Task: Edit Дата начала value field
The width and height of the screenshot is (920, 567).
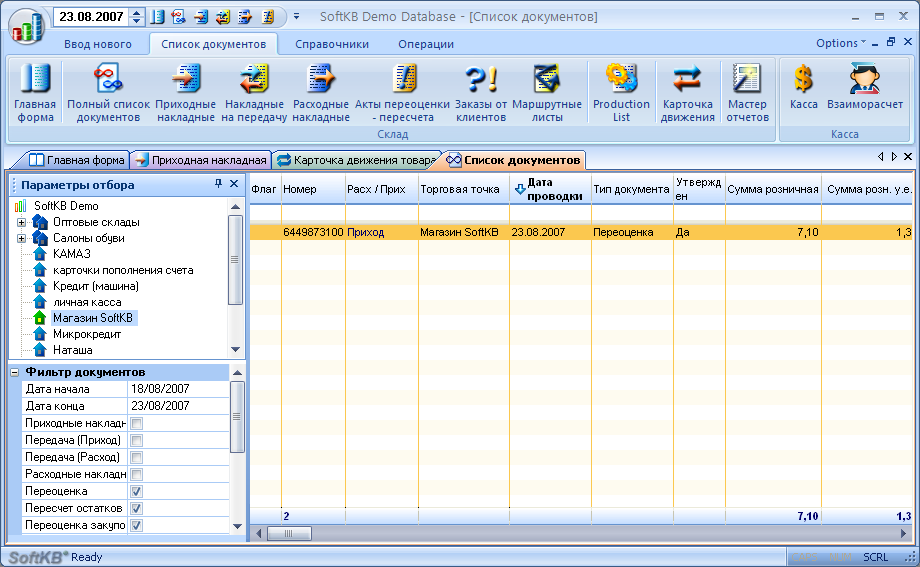Action: (178, 389)
